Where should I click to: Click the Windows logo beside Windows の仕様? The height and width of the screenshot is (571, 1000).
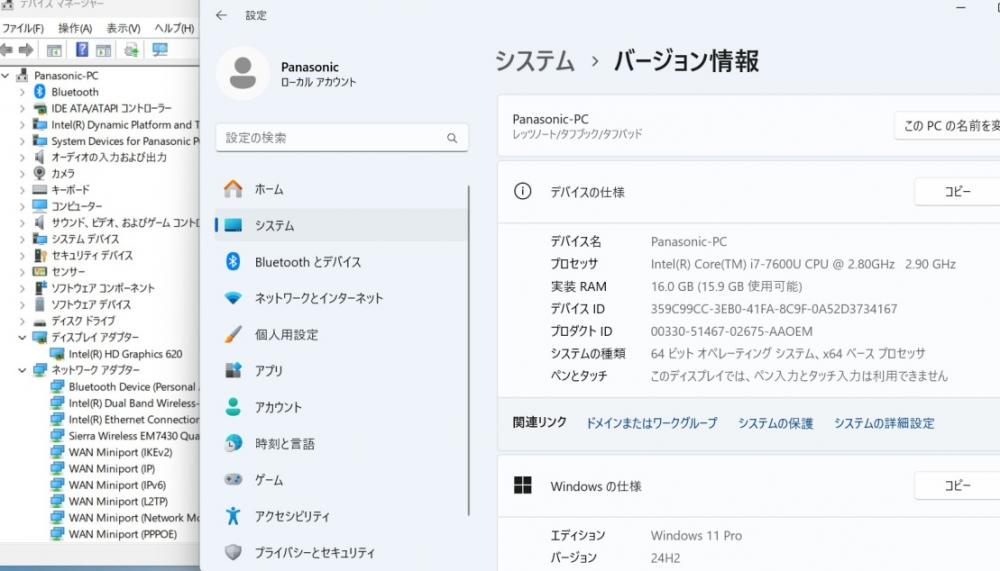point(523,486)
